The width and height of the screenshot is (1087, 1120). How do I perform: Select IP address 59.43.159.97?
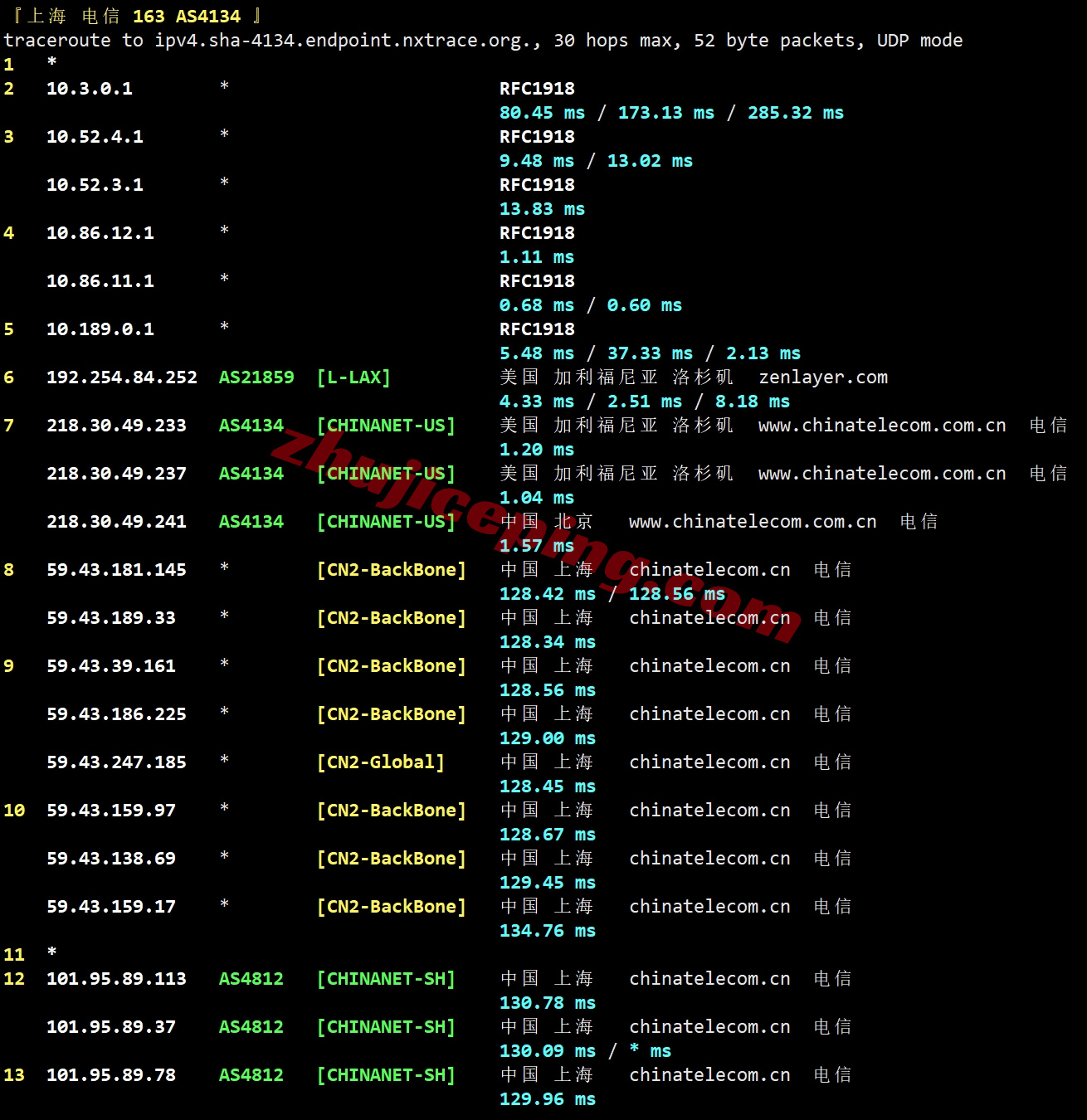pyautogui.click(x=111, y=811)
